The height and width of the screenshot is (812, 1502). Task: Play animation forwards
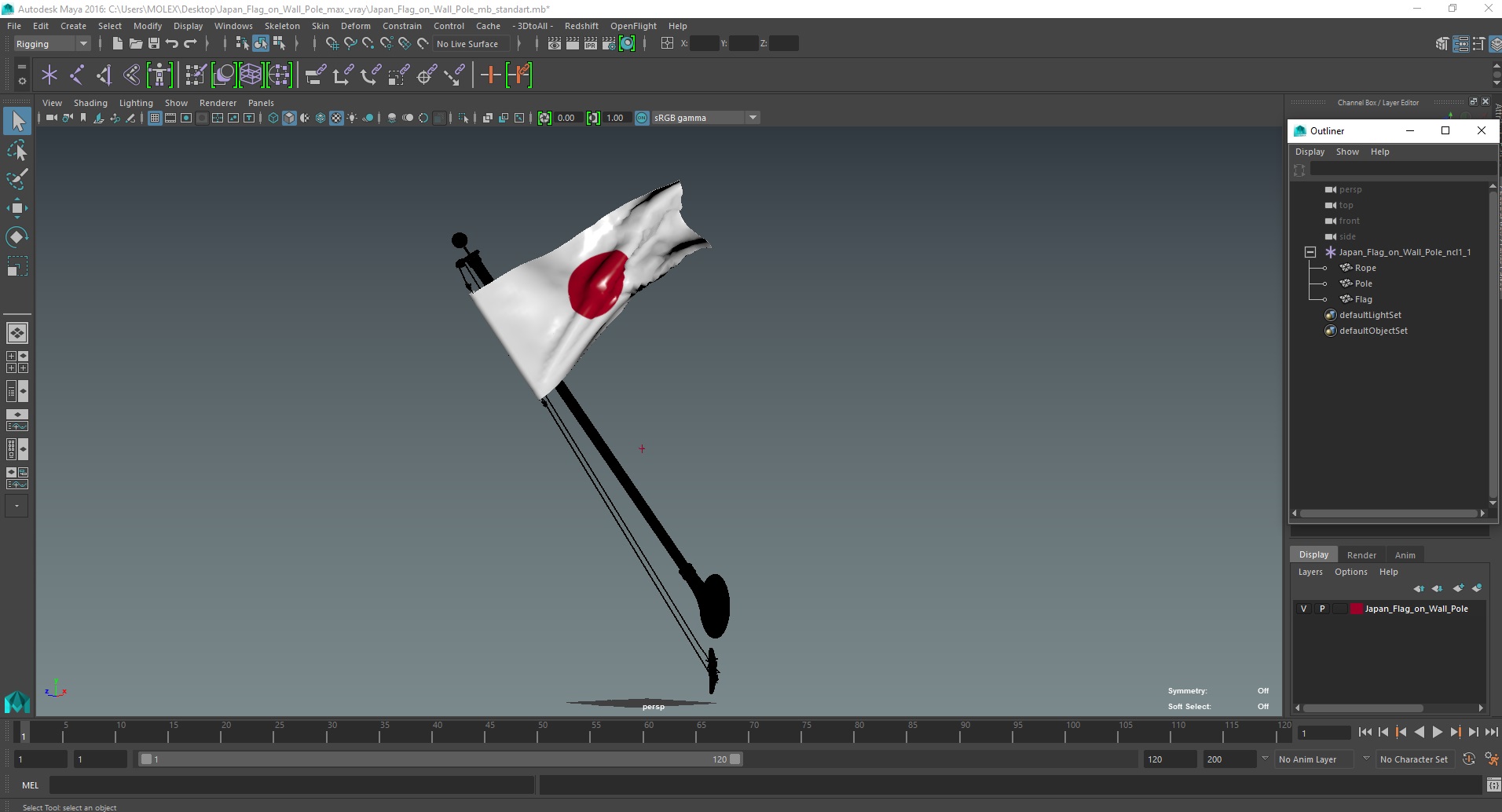coord(1437,732)
